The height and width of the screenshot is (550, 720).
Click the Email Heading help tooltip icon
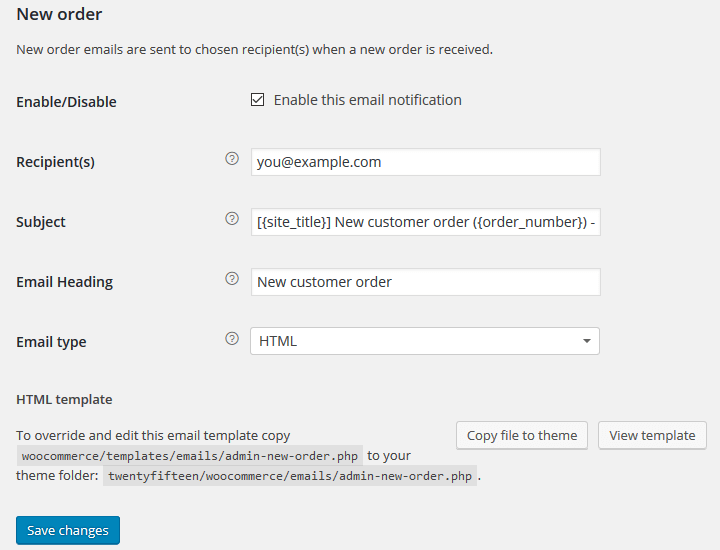pyautogui.click(x=232, y=278)
